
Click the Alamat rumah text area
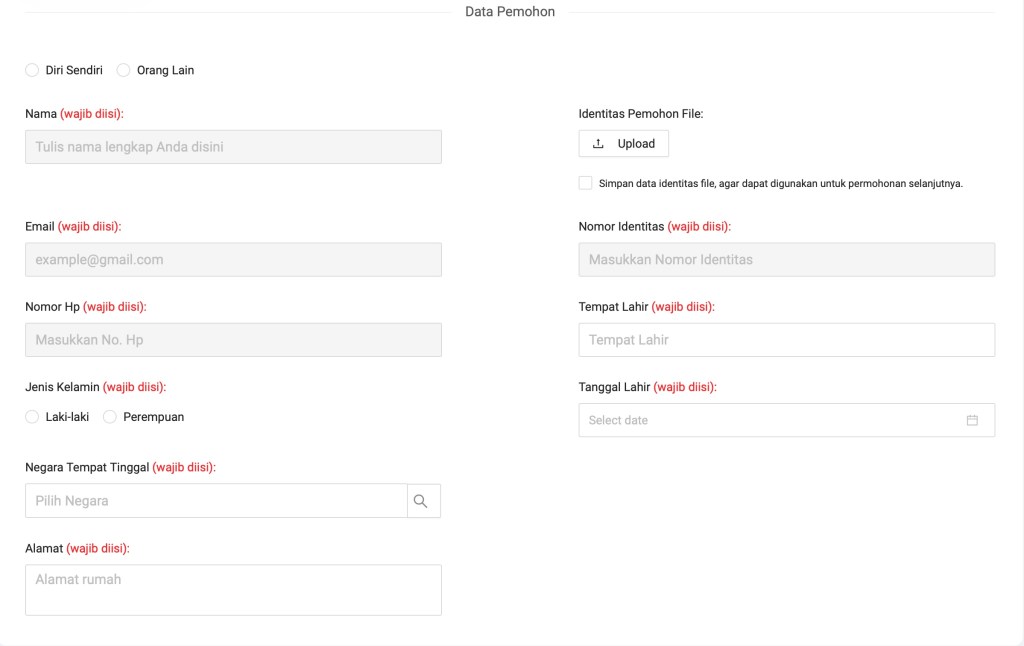[x=233, y=590]
